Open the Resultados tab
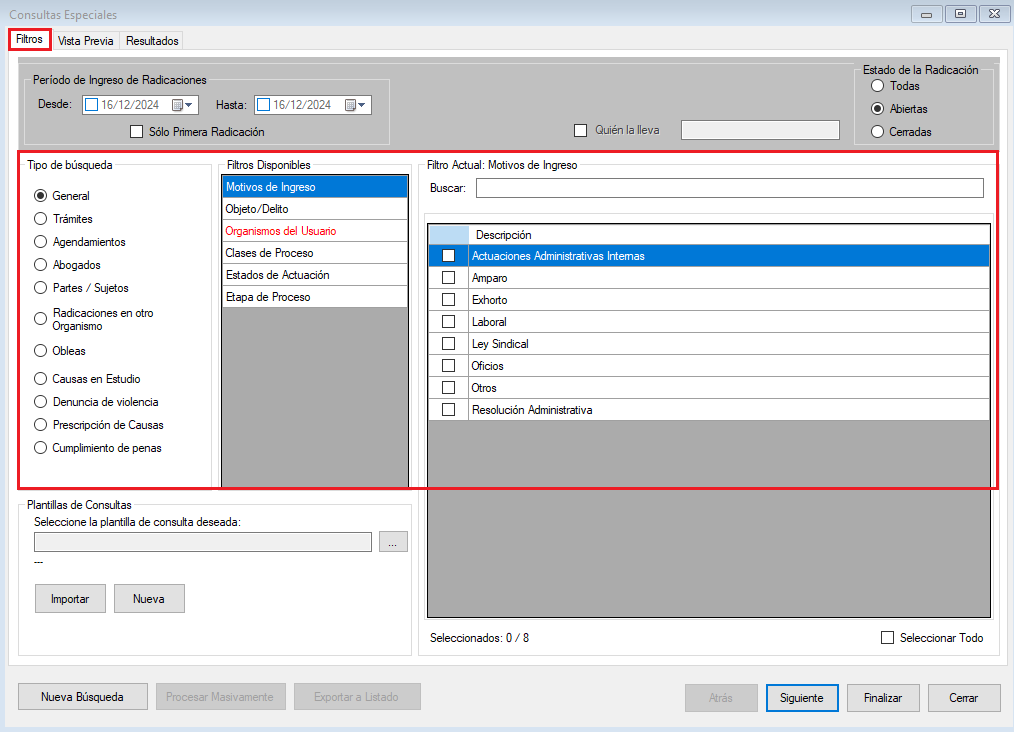Screen dimensions: 1014x732 tap(152, 41)
